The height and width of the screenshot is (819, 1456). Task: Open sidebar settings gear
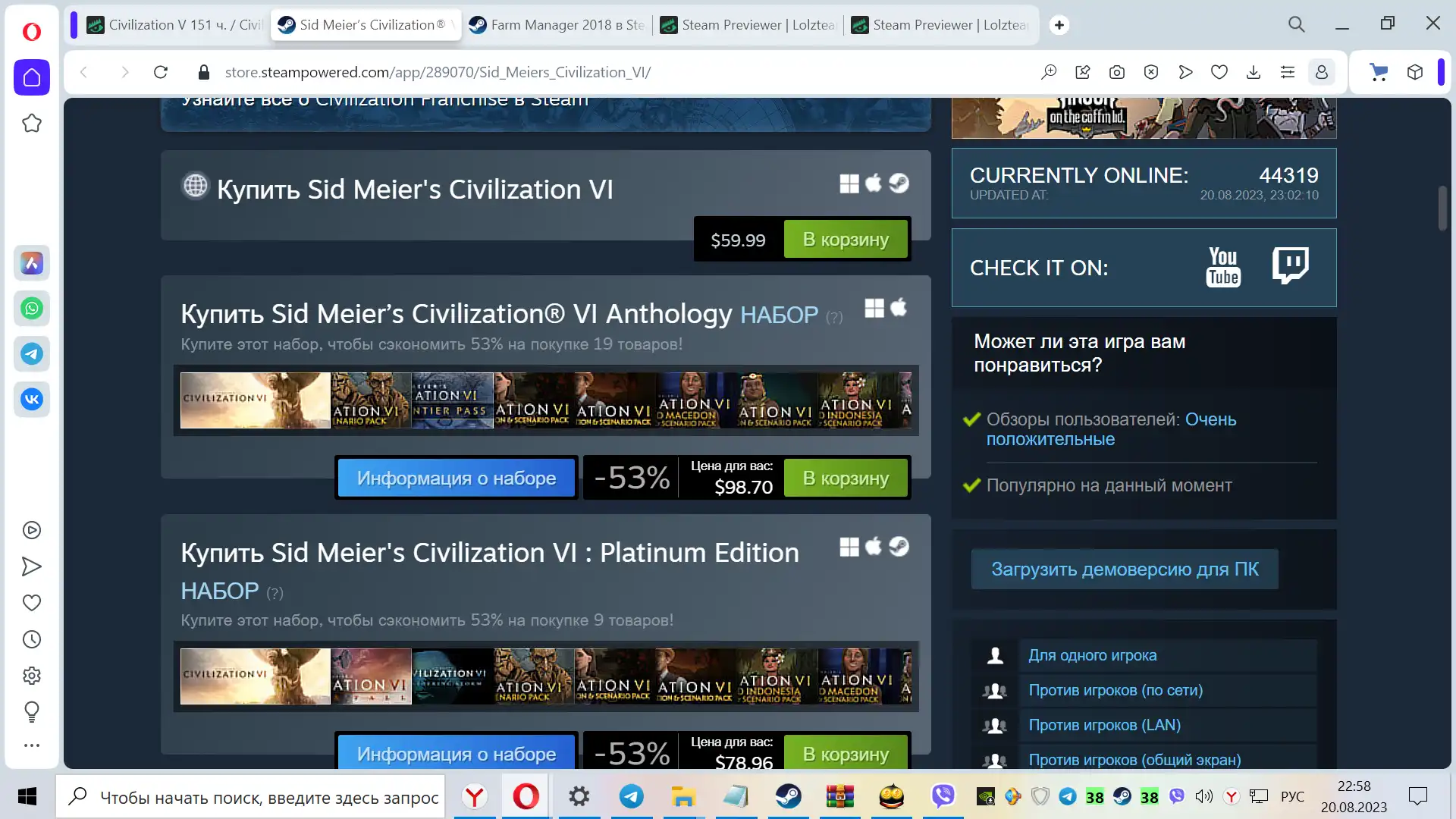pyautogui.click(x=32, y=676)
